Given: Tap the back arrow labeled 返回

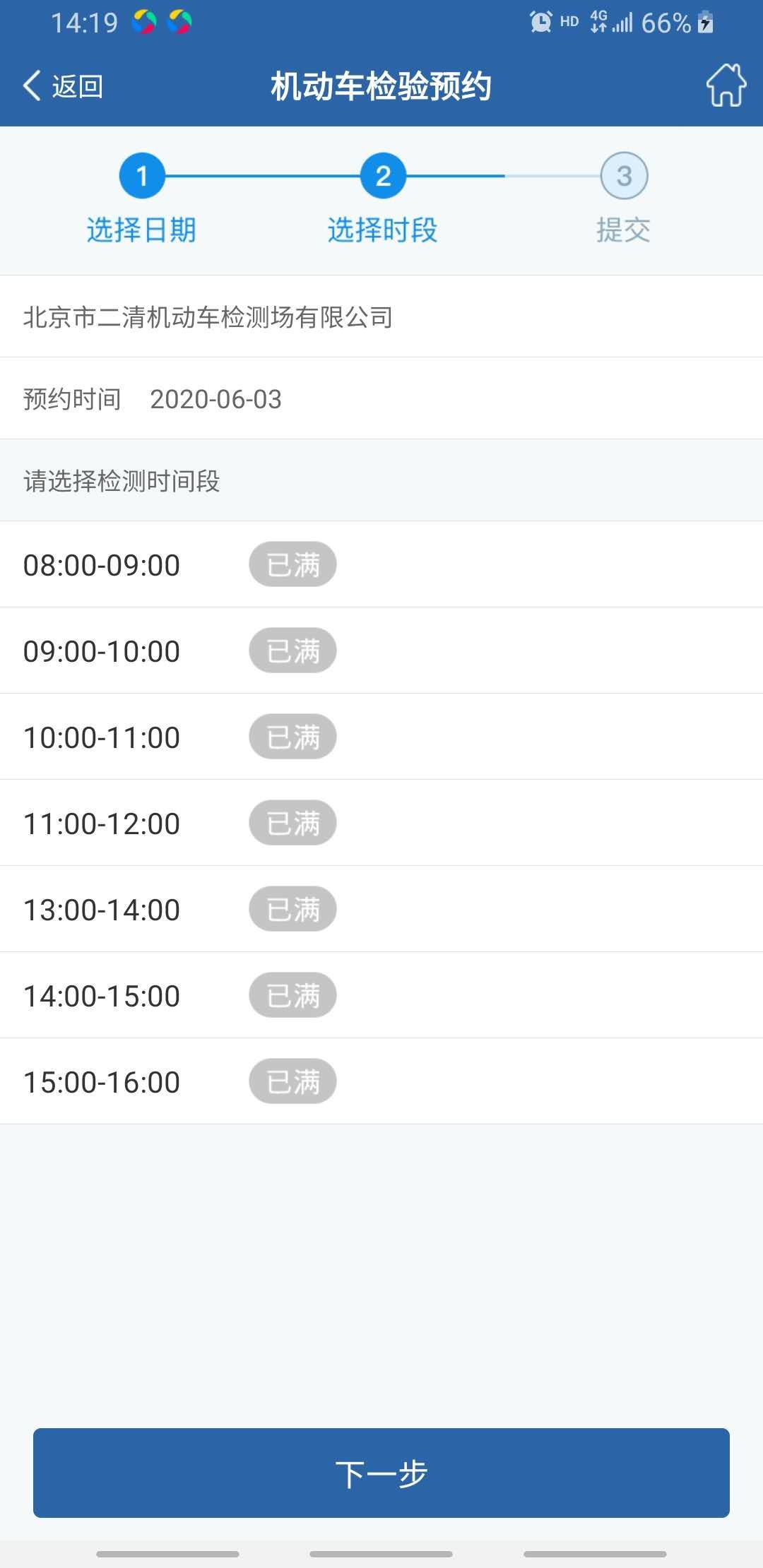Looking at the screenshot, I should (x=63, y=86).
